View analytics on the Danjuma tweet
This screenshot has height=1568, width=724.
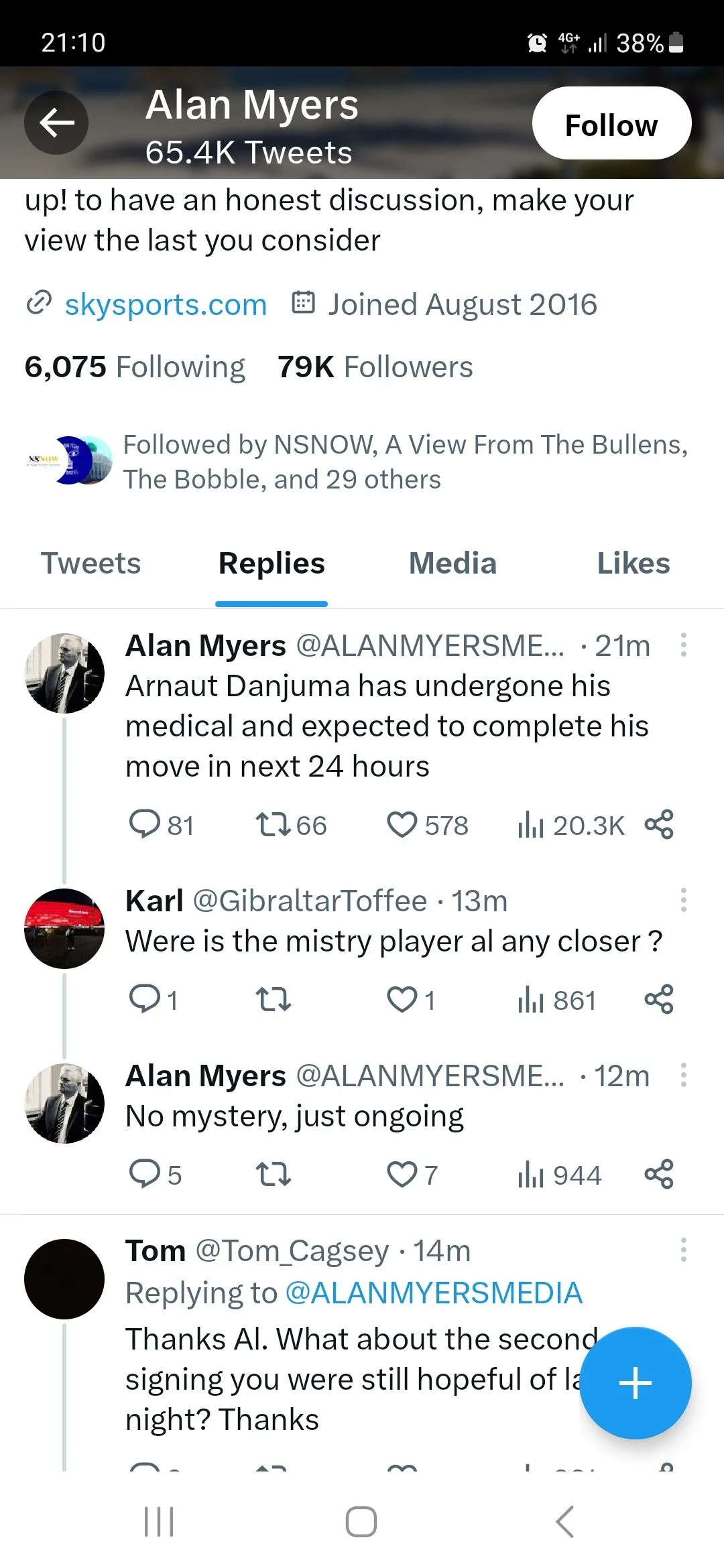pos(530,825)
